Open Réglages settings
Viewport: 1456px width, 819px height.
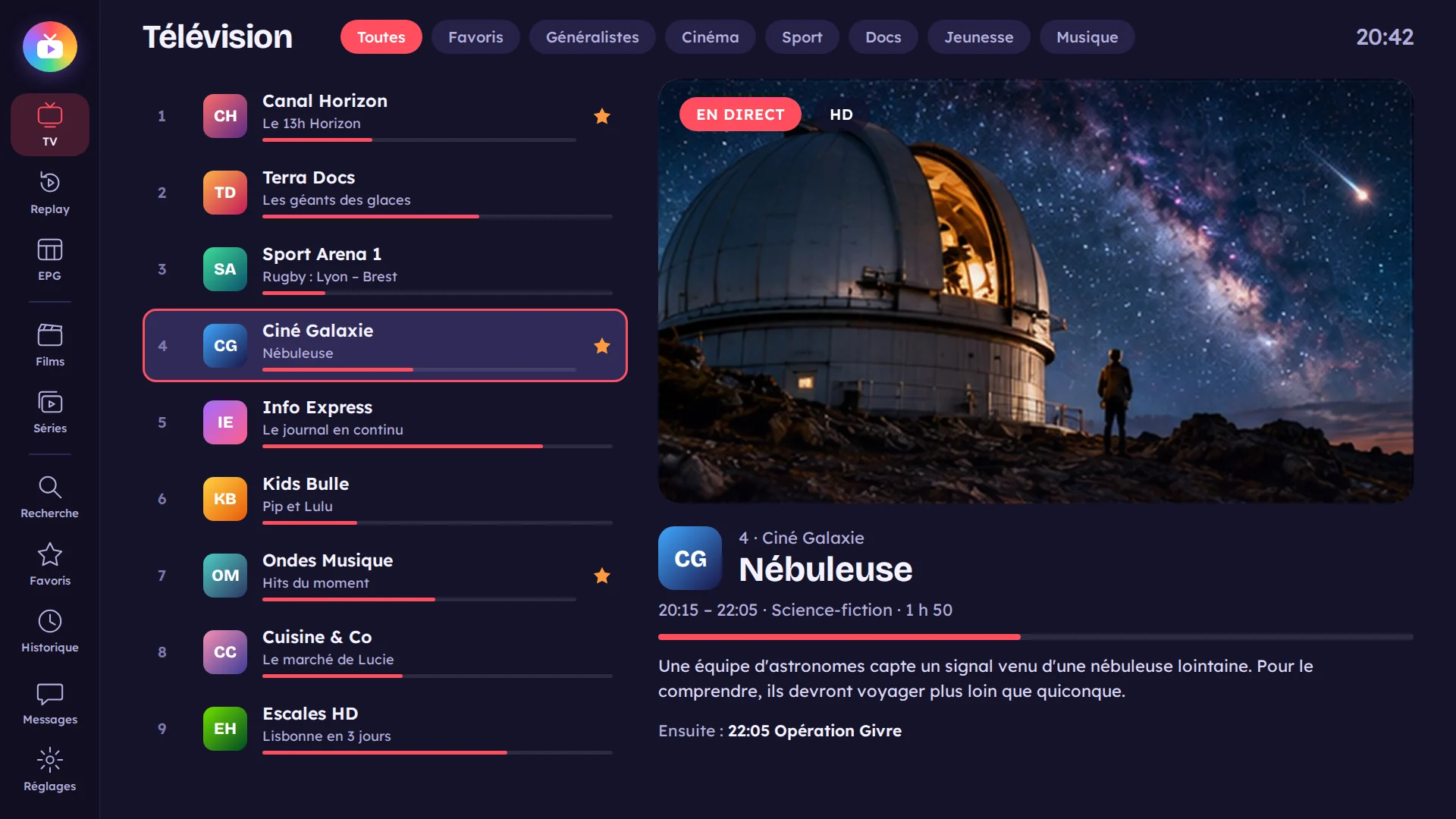tap(50, 770)
